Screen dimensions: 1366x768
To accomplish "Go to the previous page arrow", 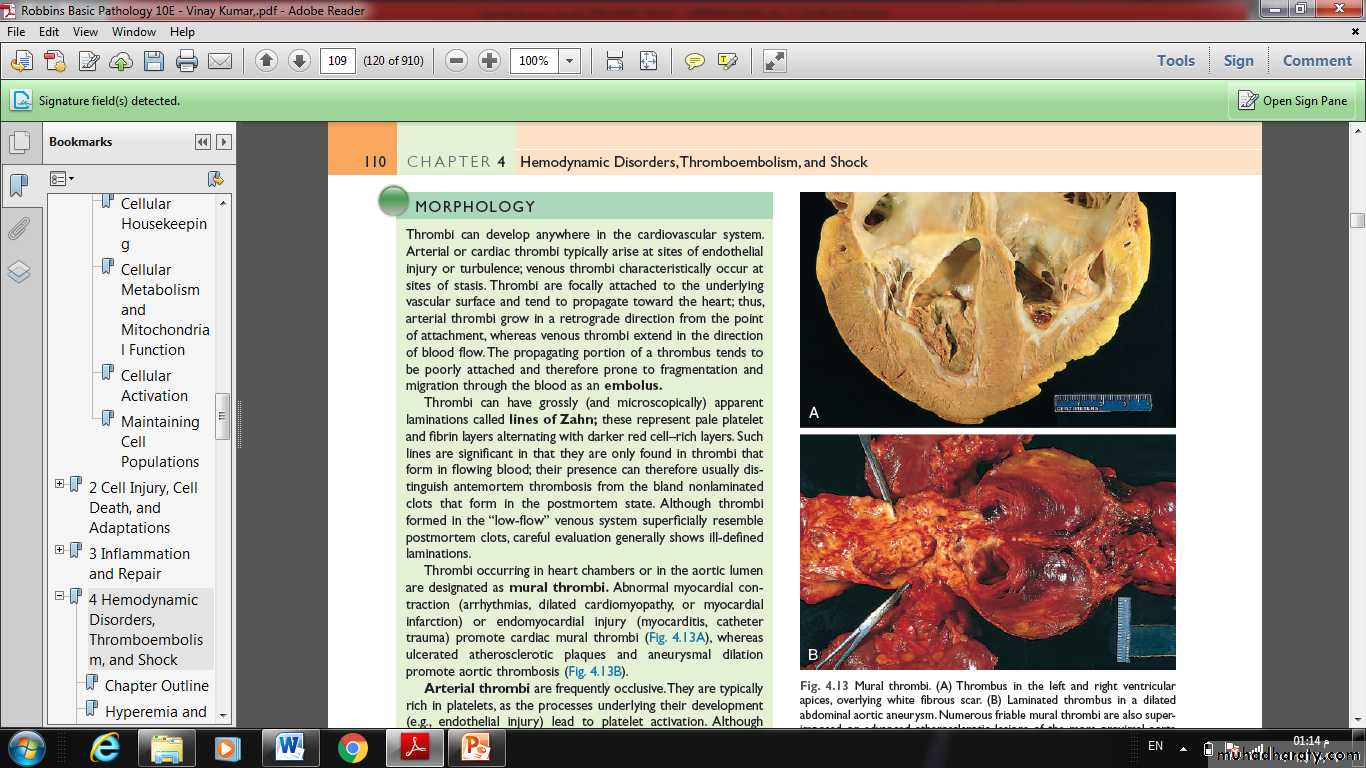I will point(266,61).
